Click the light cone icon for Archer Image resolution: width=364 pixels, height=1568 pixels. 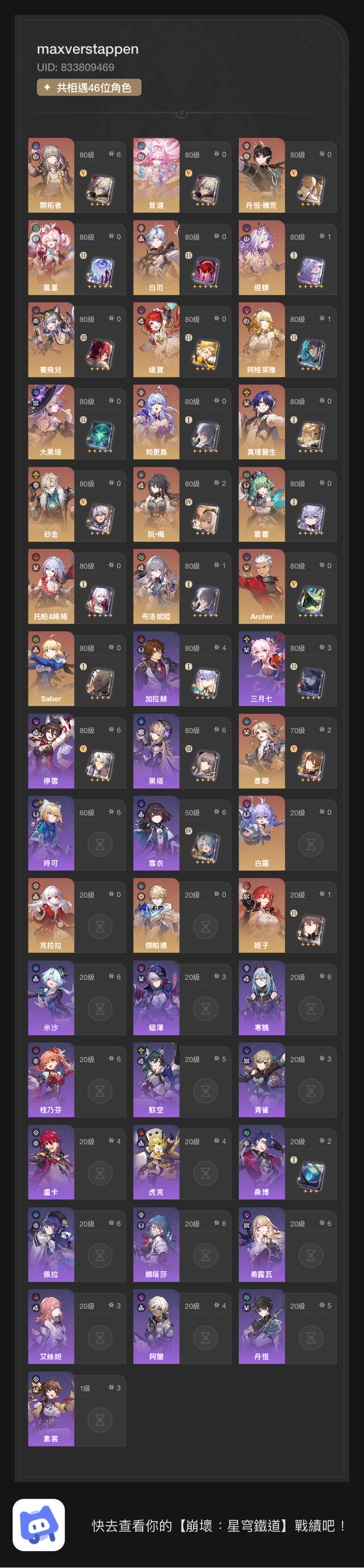(311, 601)
